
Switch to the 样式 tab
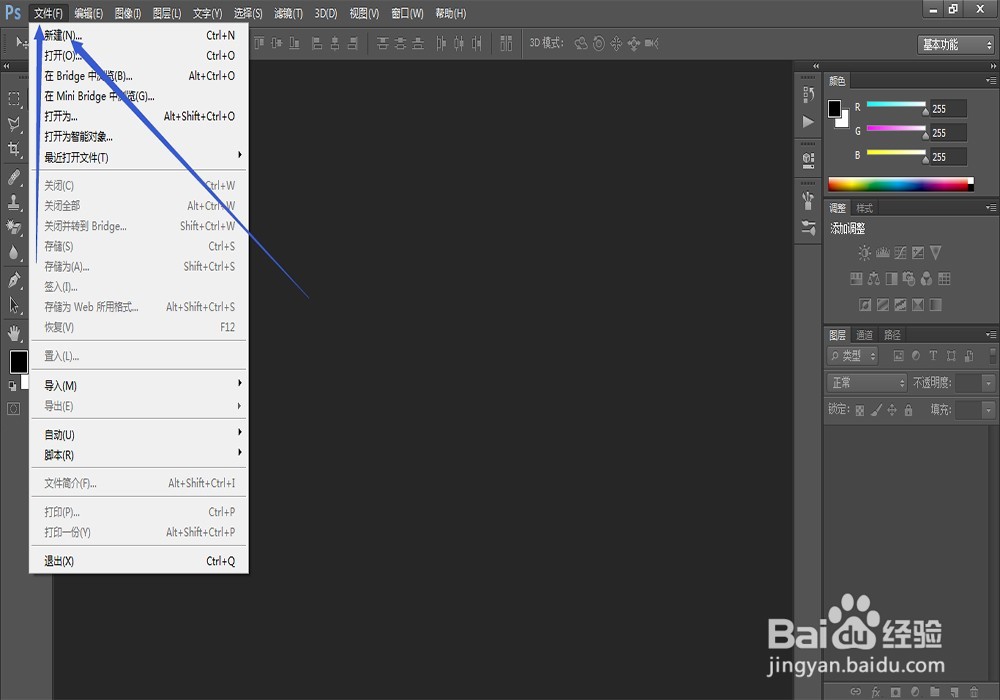(865, 208)
